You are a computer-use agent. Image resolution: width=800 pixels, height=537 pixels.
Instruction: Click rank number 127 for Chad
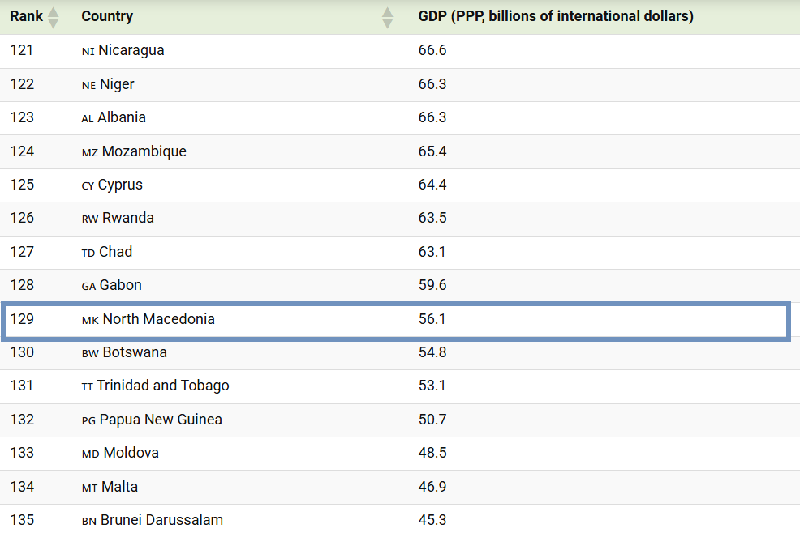(22, 252)
